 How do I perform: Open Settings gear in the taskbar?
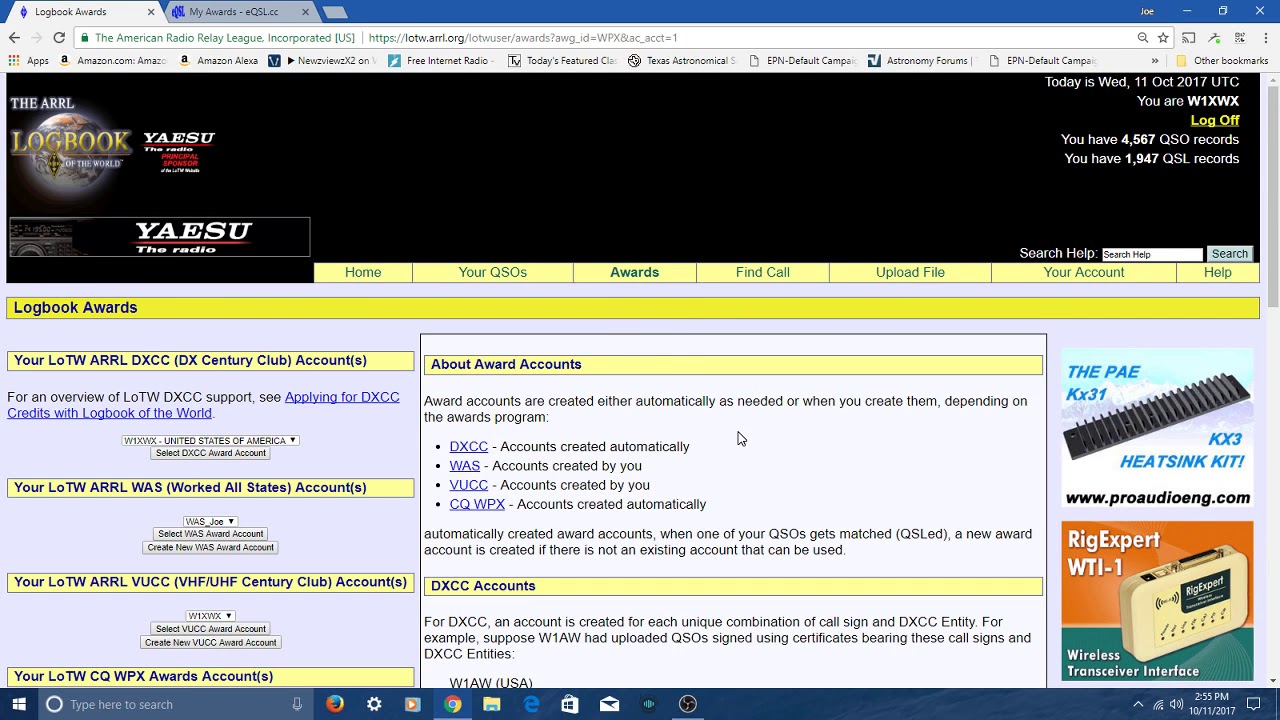tap(374, 704)
